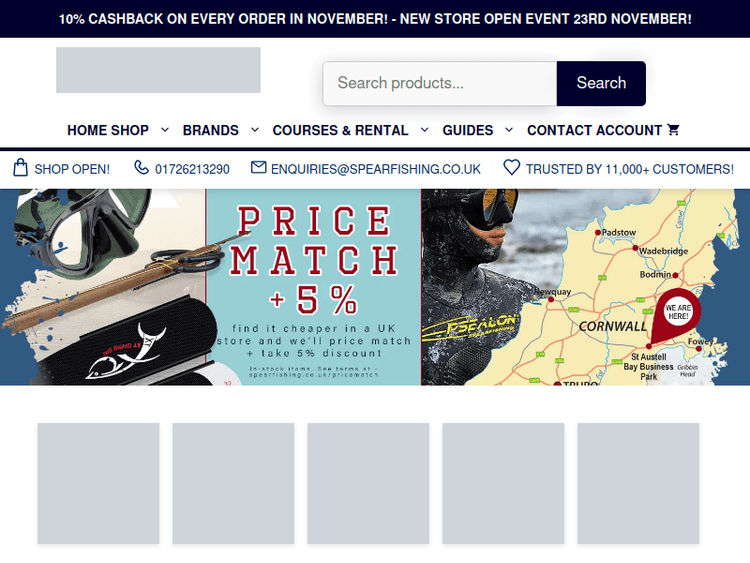Click the shopping bag Shop Open icon
Image resolution: width=750 pixels, height=563 pixels.
[x=20, y=168]
